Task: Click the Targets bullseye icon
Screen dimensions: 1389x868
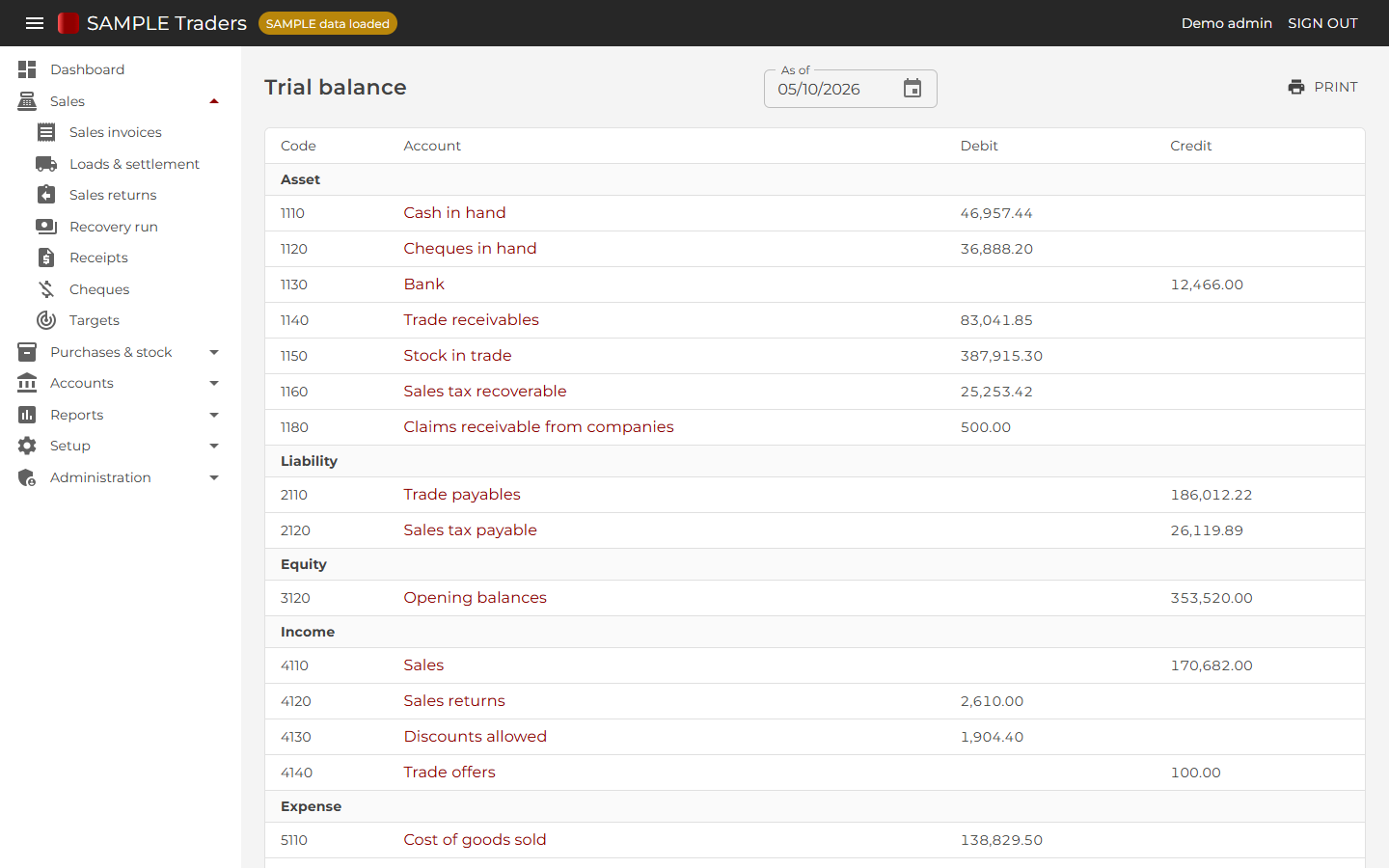Action: [x=46, y=320]
